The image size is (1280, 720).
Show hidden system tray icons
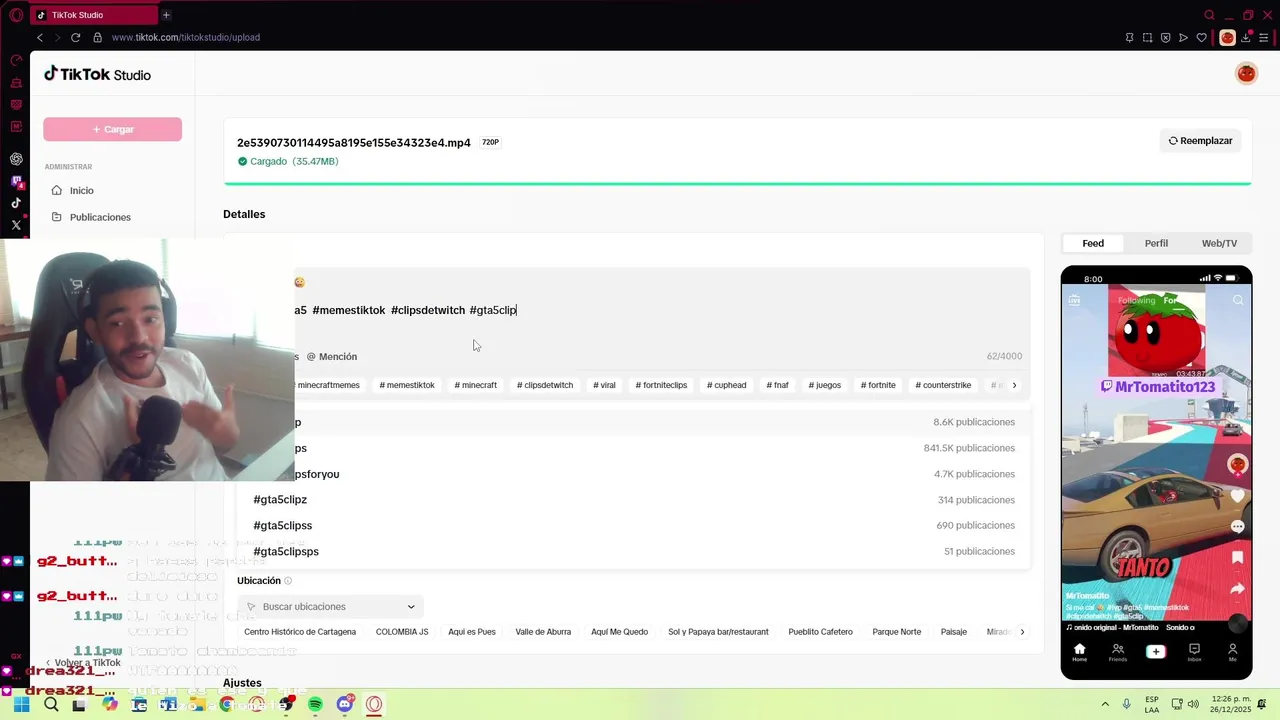coord(1105,704)
